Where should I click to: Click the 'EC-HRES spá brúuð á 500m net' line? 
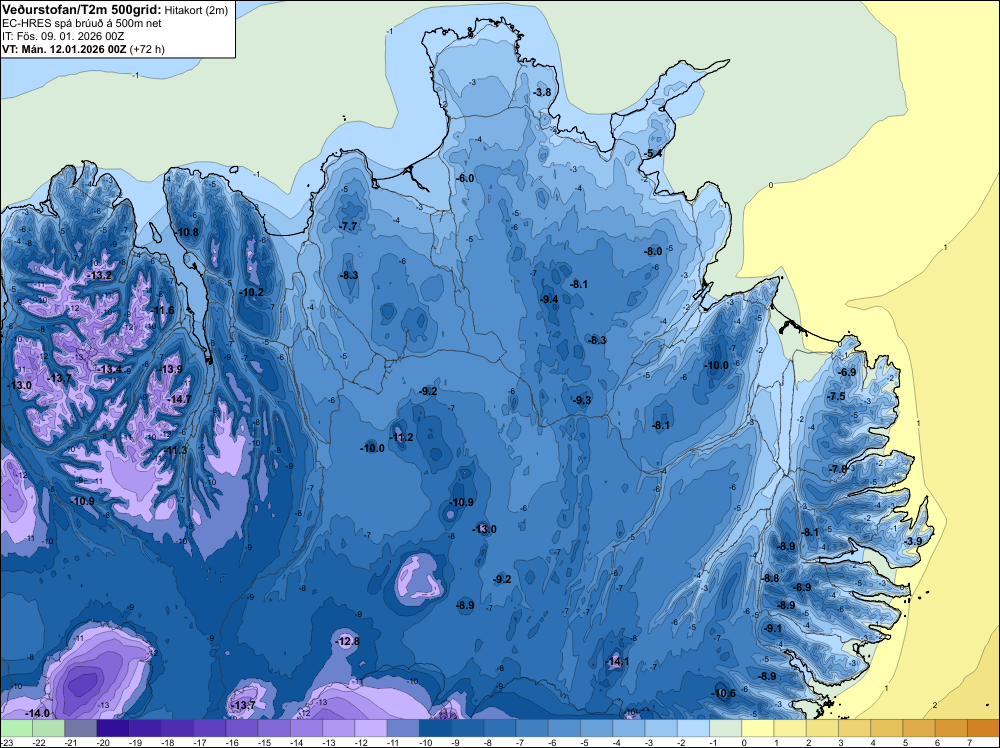[82, 24]
